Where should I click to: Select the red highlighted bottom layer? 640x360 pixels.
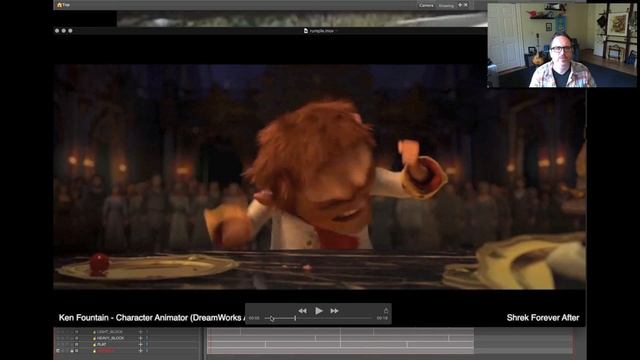(x=105, y=351)
